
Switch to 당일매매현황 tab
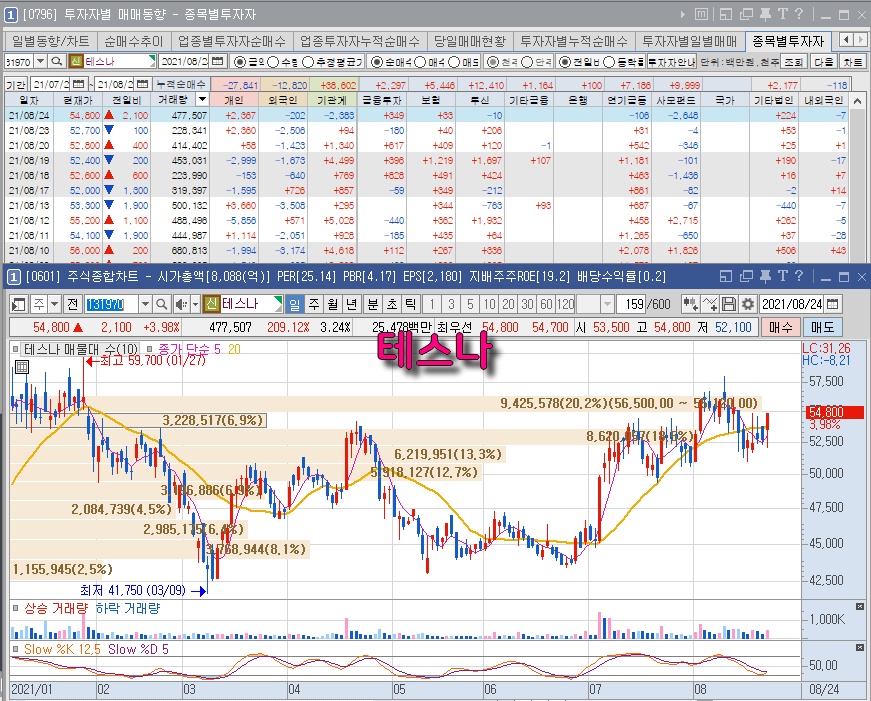point(470,41)
